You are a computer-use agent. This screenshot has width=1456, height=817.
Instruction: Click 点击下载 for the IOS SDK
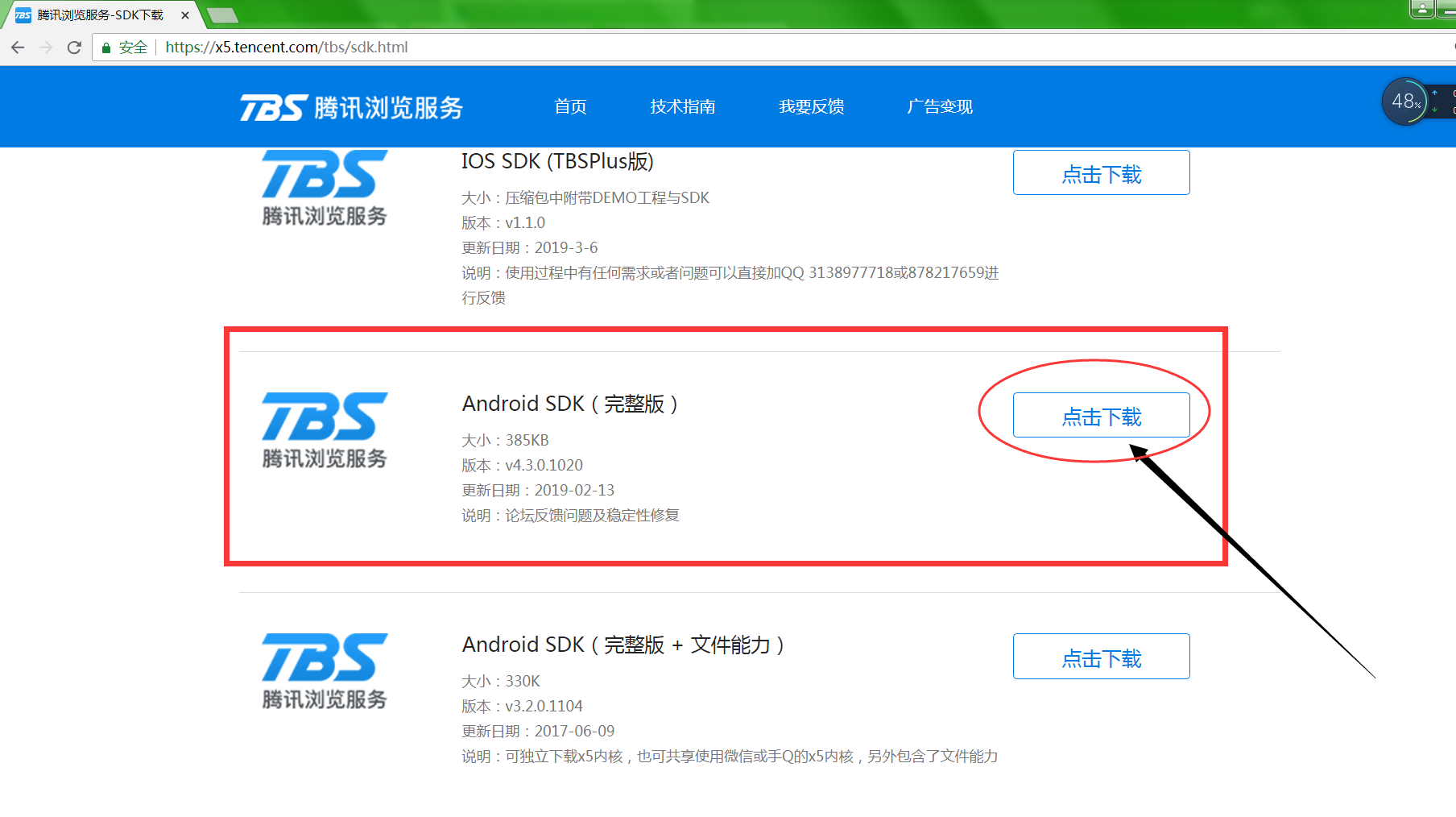pyautogui.click(x=1101, y=172)
